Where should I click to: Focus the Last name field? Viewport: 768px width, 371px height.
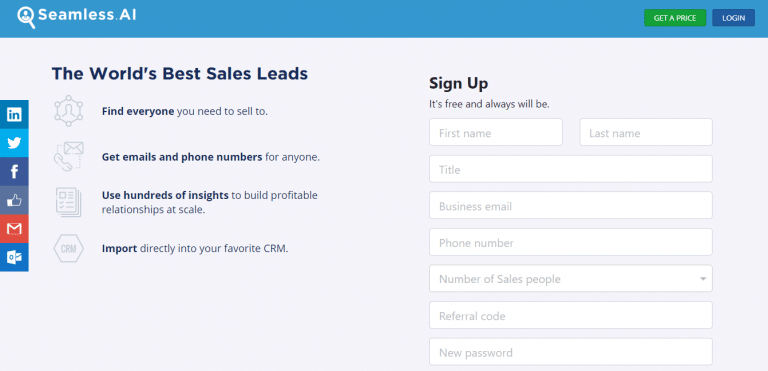646,132
